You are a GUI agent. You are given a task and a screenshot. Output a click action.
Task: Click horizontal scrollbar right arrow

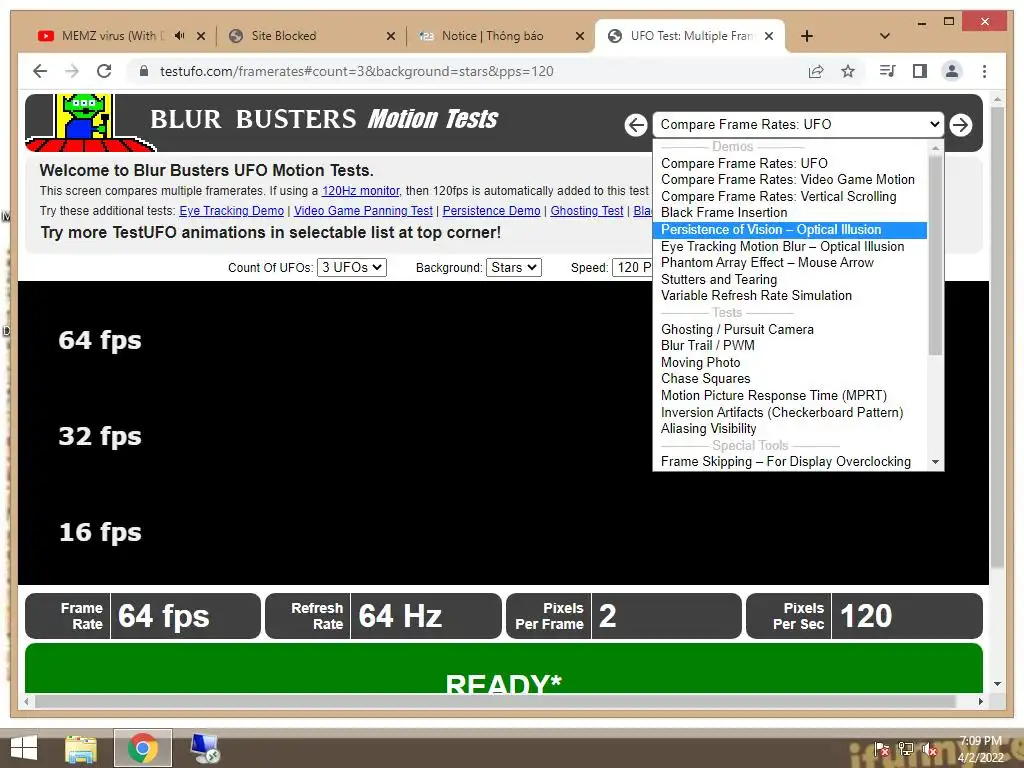(x=981, y=701)
